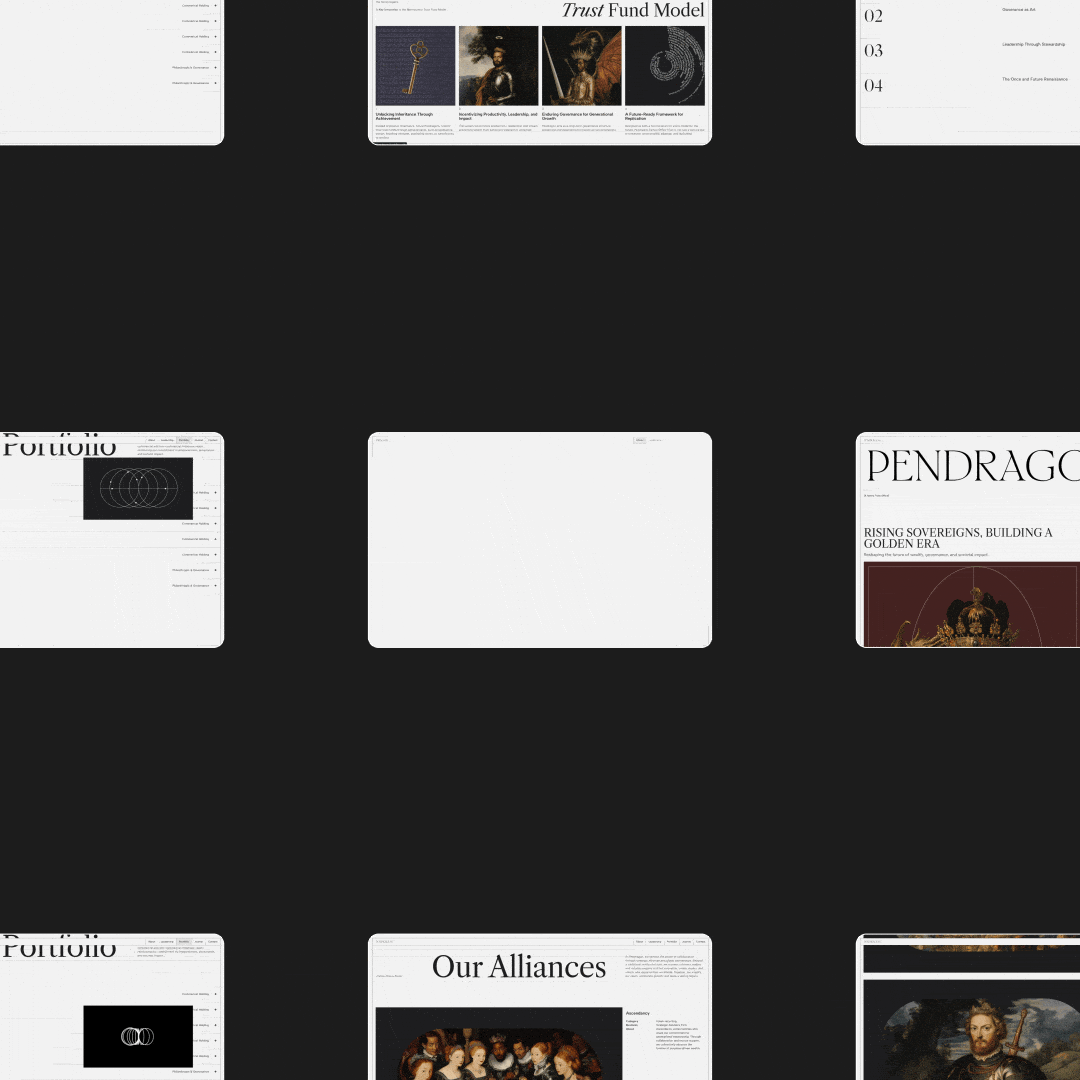Open 'A Future-Ready Framework for Replication' title
This screenshot has width=1080, height=1080.
coord(654,116)
